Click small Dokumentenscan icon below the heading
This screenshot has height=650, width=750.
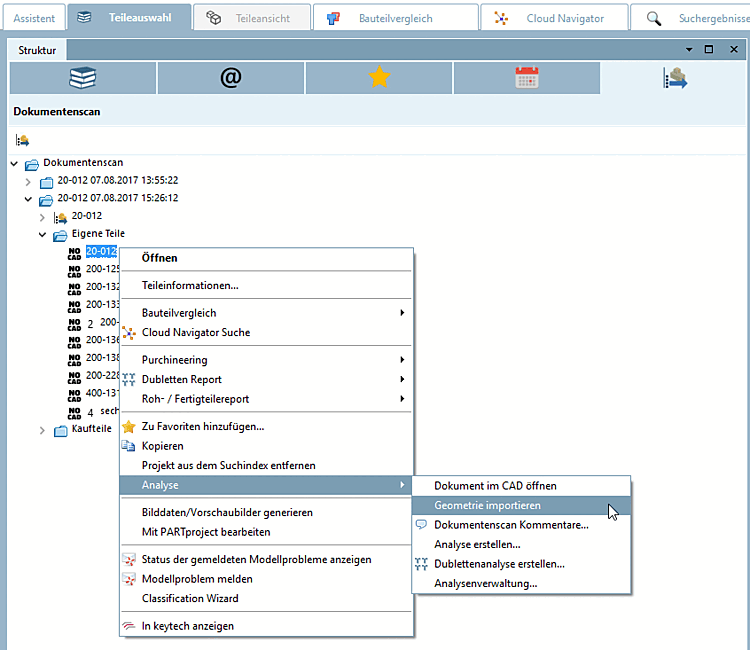point(22,140)
